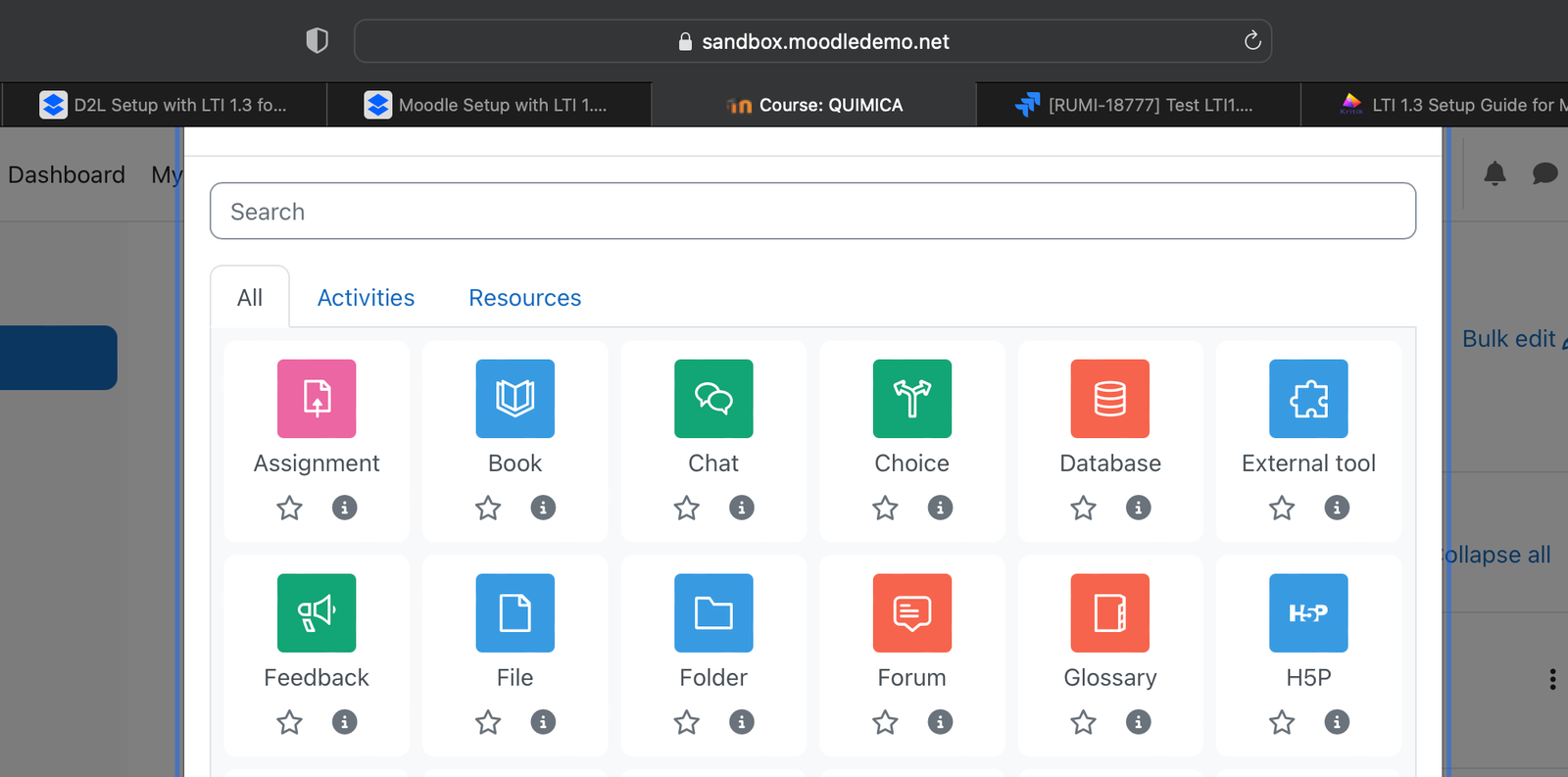
Task: Open the D2L Setup with LTI 1.3 browser tab
Action: coord(165,105)
